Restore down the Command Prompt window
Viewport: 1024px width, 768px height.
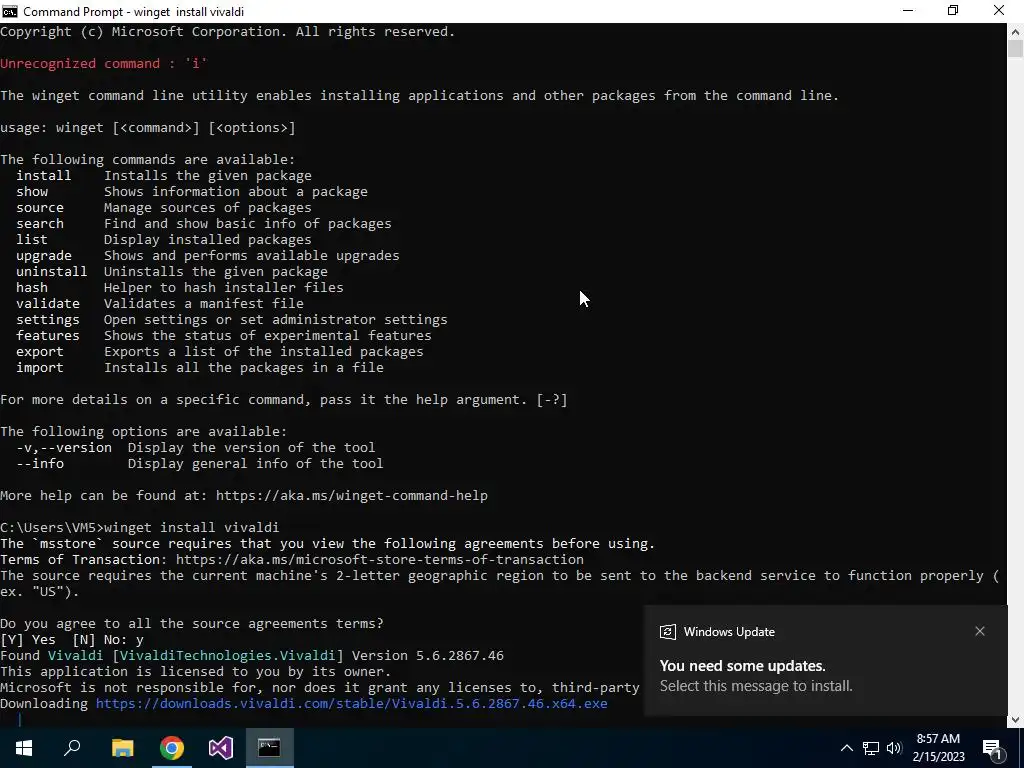pyautogui.click(x=953, y=11)
